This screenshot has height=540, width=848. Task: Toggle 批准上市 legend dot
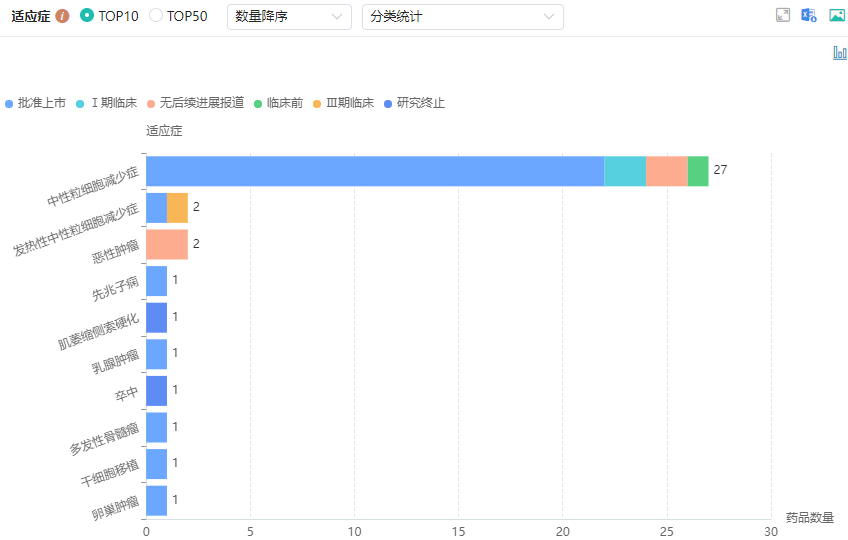pos(10,103)
